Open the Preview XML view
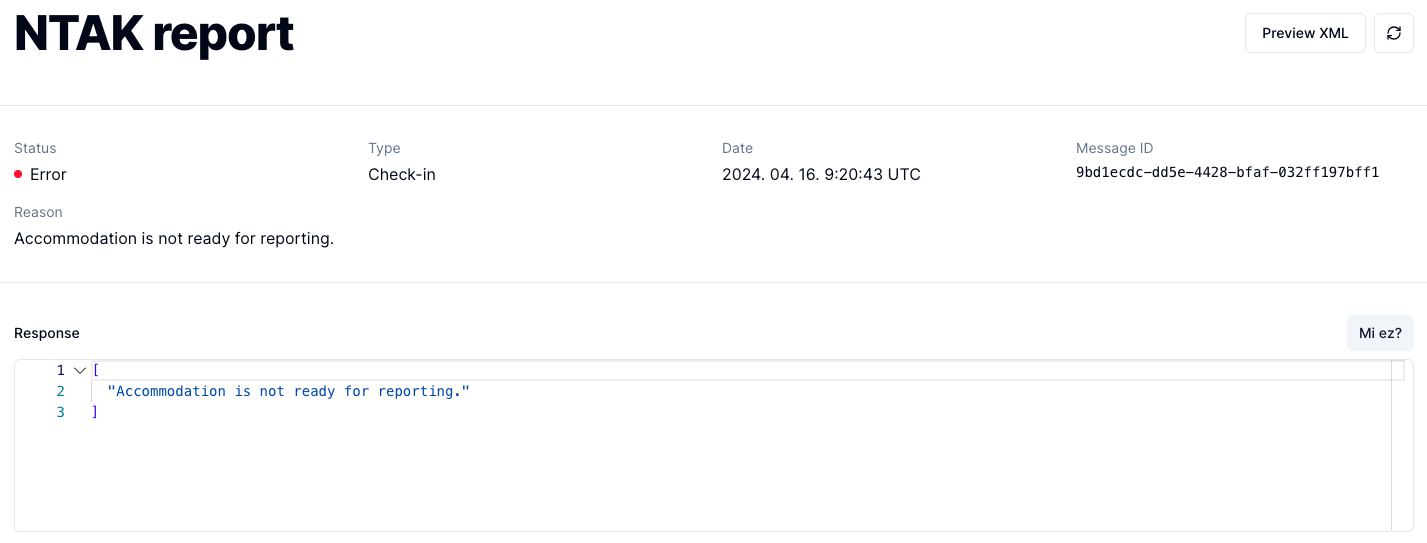1427x543 pixels. [1305, 33]
